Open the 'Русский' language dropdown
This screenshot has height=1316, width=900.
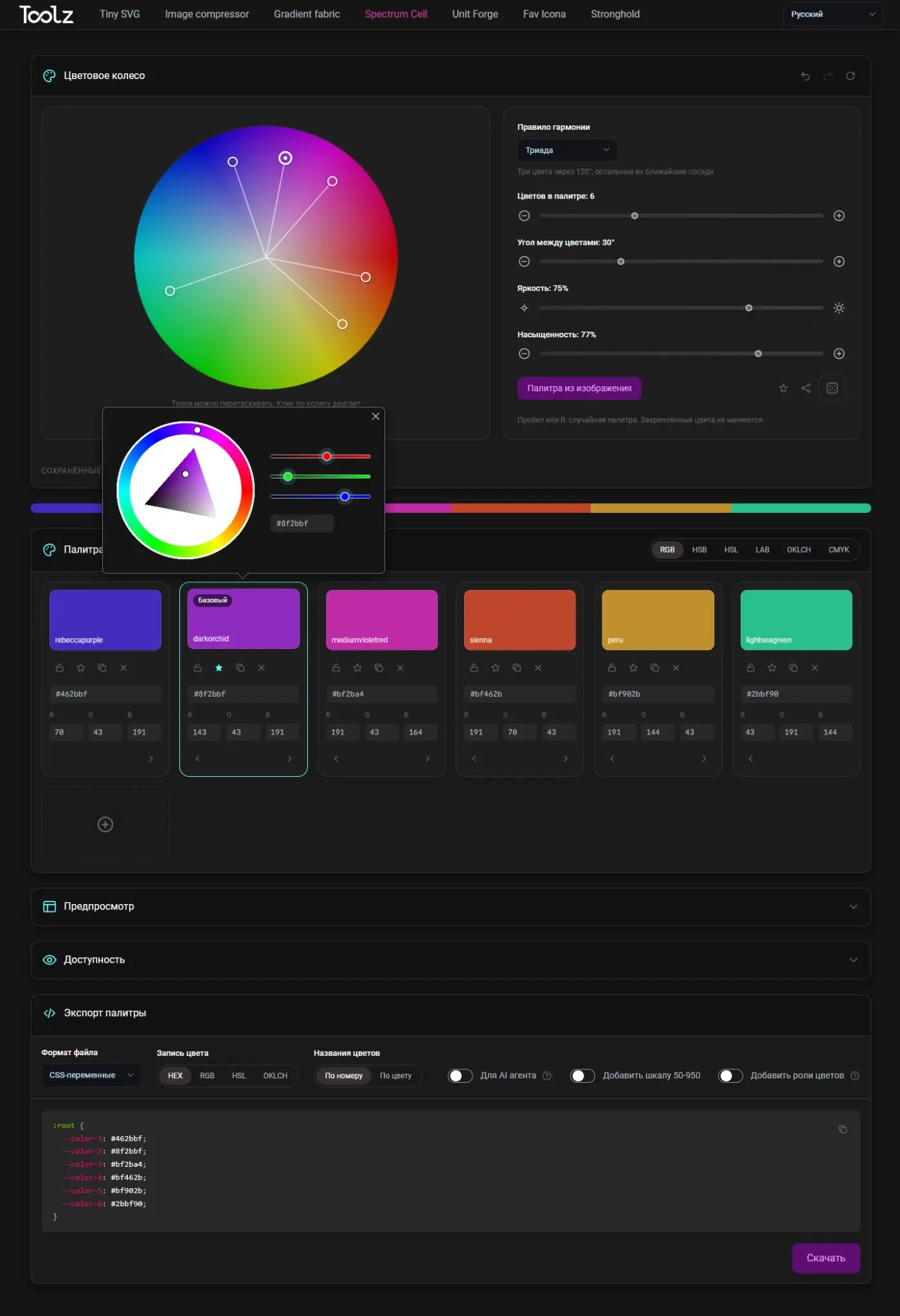[833, 14]
